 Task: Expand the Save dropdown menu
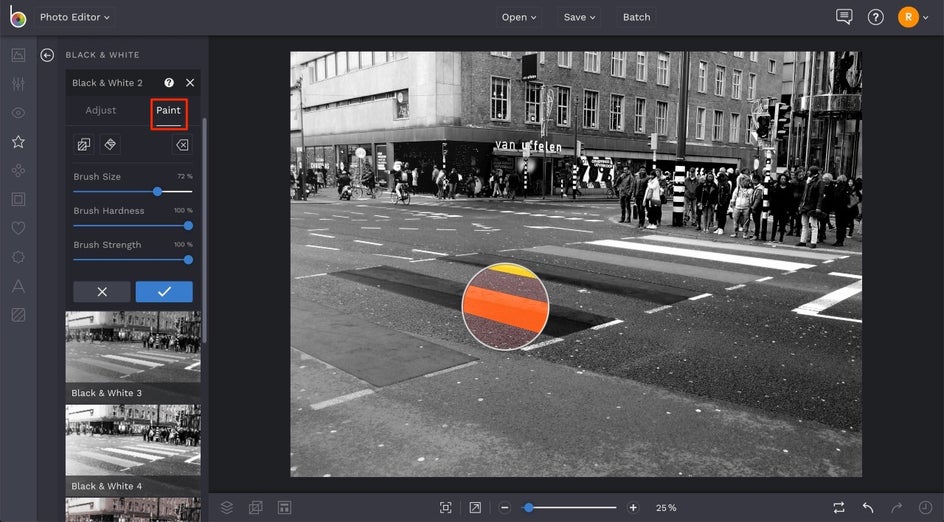579,17
